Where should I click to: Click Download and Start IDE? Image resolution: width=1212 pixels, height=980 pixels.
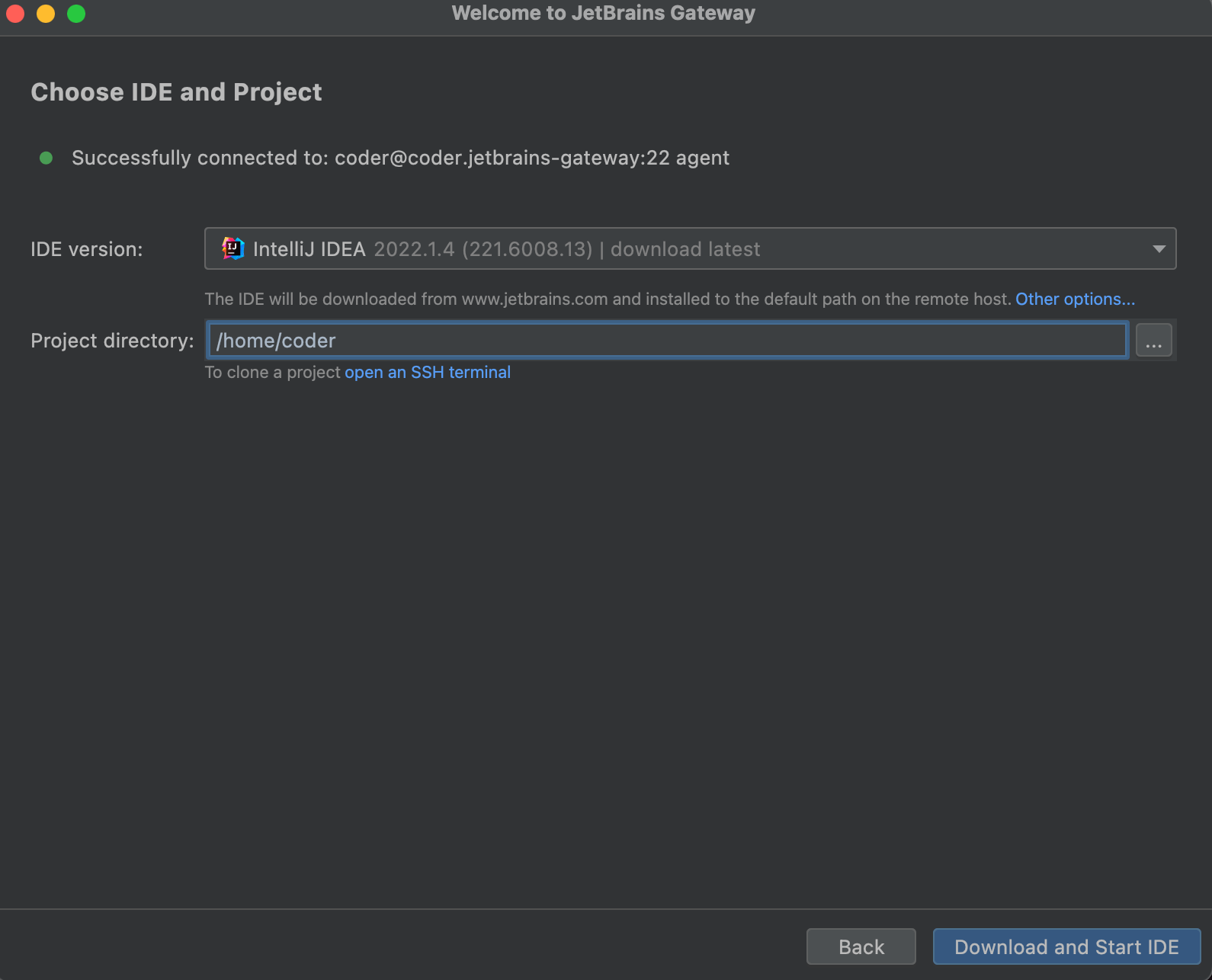coord(1066,946)
